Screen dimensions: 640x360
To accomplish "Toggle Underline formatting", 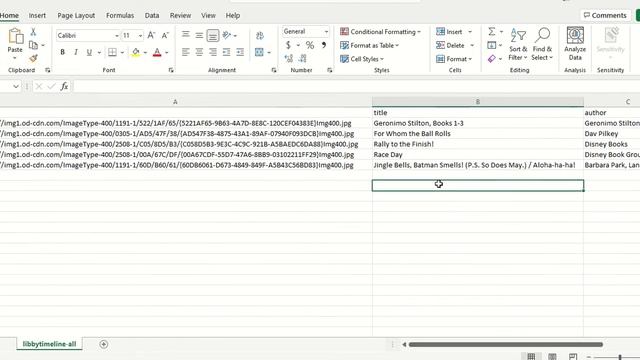I will click(89, 52).
